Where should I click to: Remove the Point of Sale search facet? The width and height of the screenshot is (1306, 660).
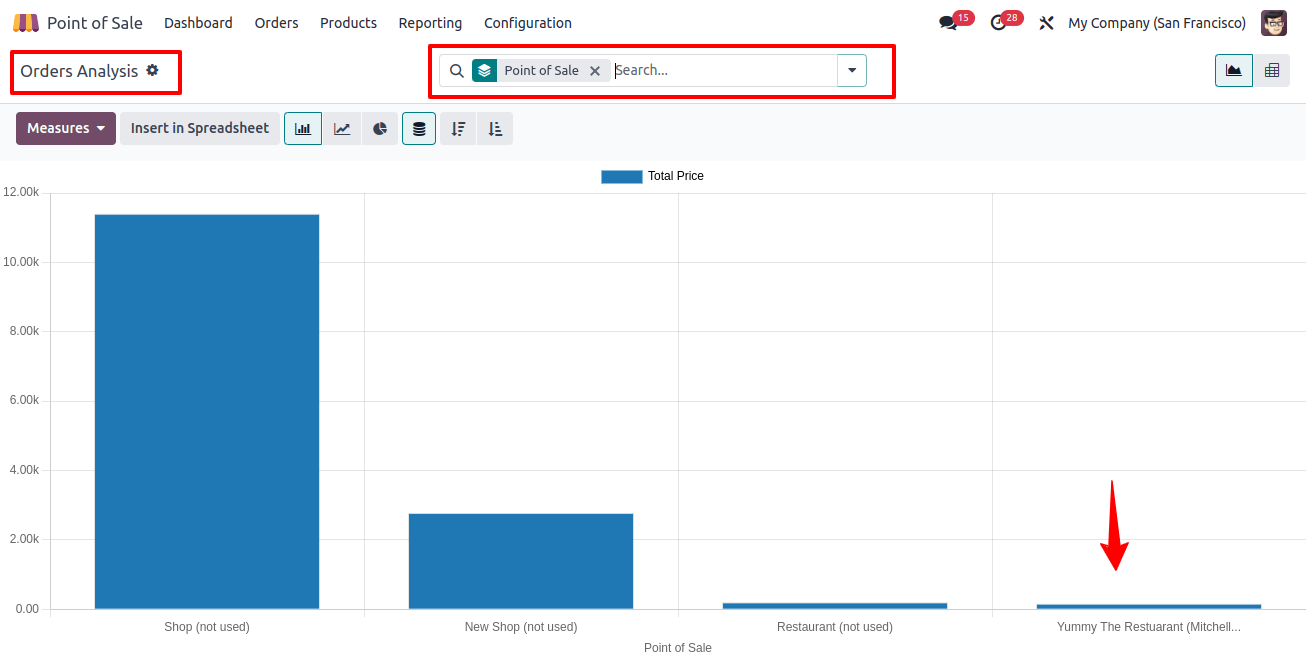coord(595,71)
